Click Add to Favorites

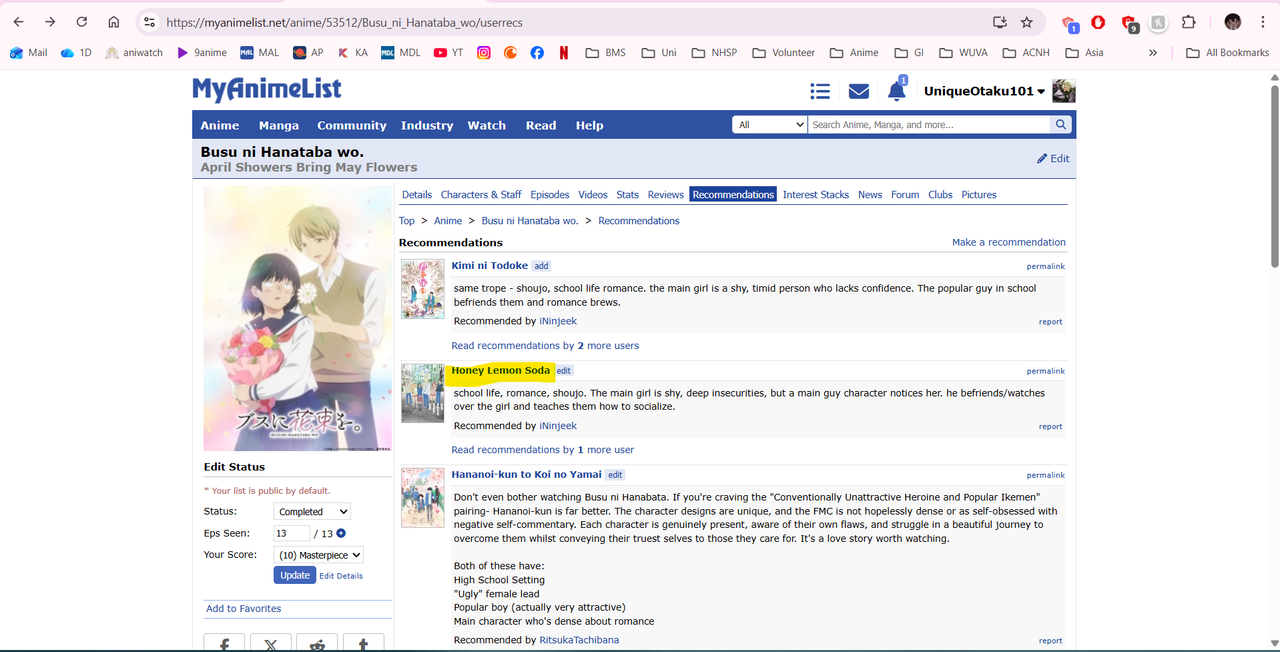[243, 608]
